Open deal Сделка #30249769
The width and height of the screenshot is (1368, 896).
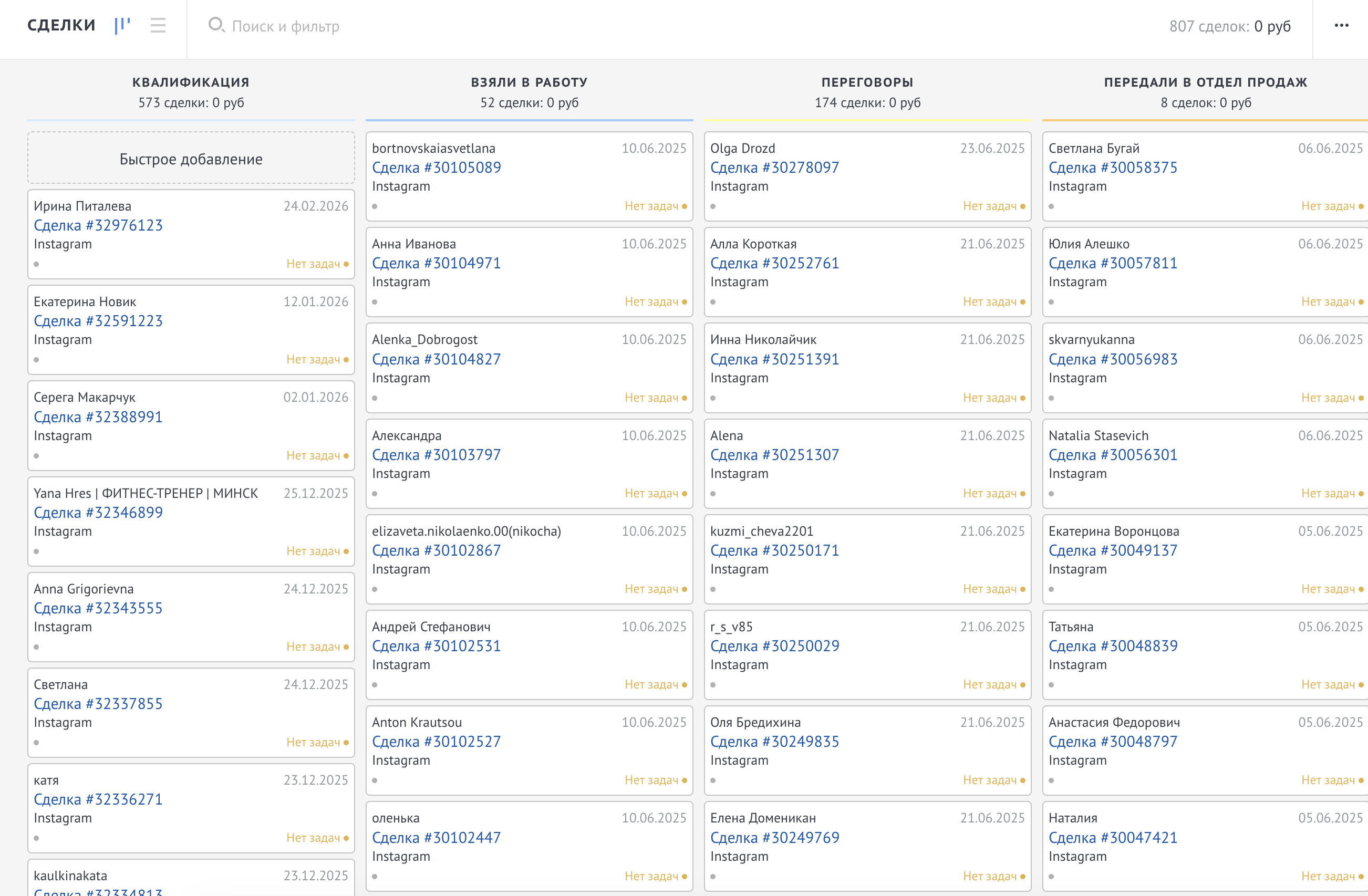[x=775, y=837]
